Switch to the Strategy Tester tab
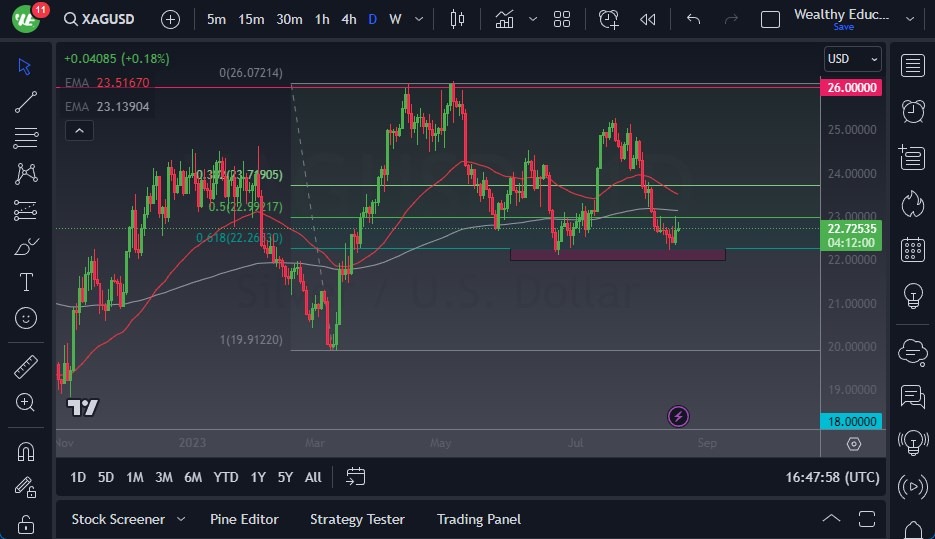 tap(357, 519)
